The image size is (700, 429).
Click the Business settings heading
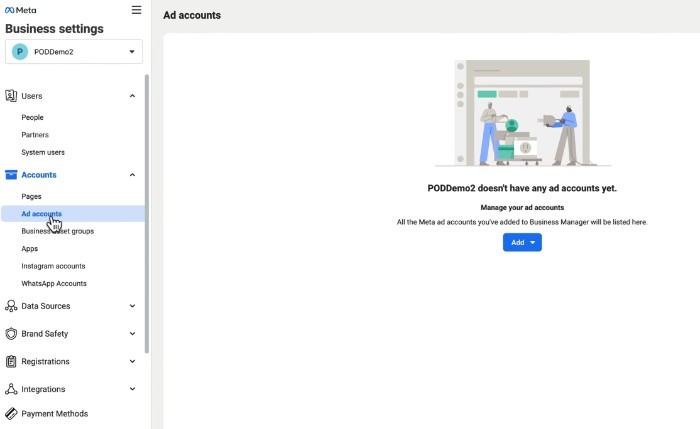(x=54, y=29)
